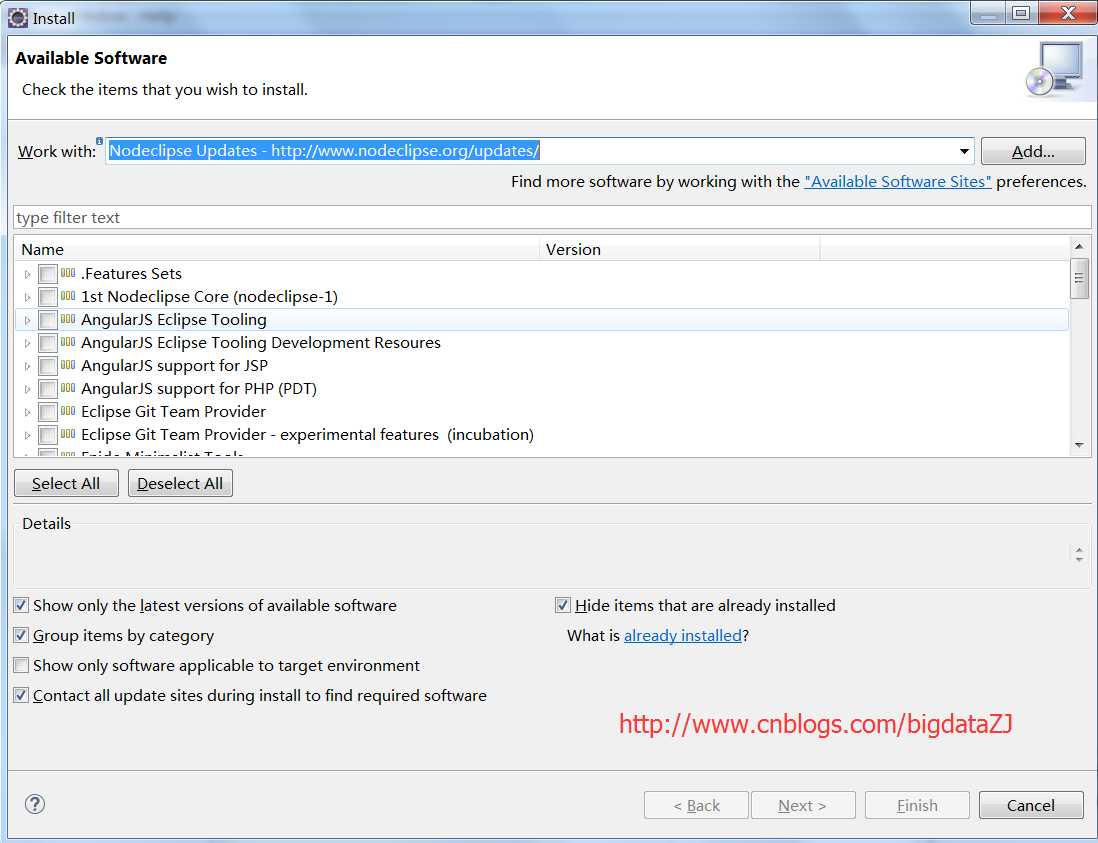Expand the .Features Sets tree node

27,274
